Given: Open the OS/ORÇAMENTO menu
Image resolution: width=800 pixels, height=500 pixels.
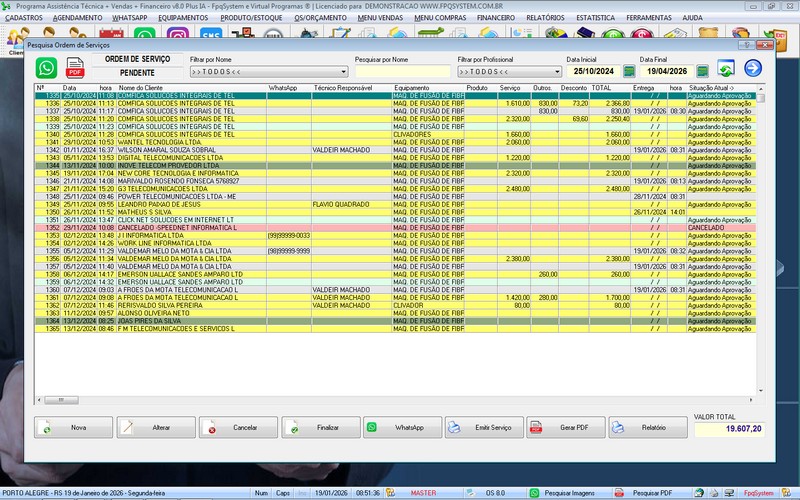Looking at the screenshot, I should click(x=320, y=18).
